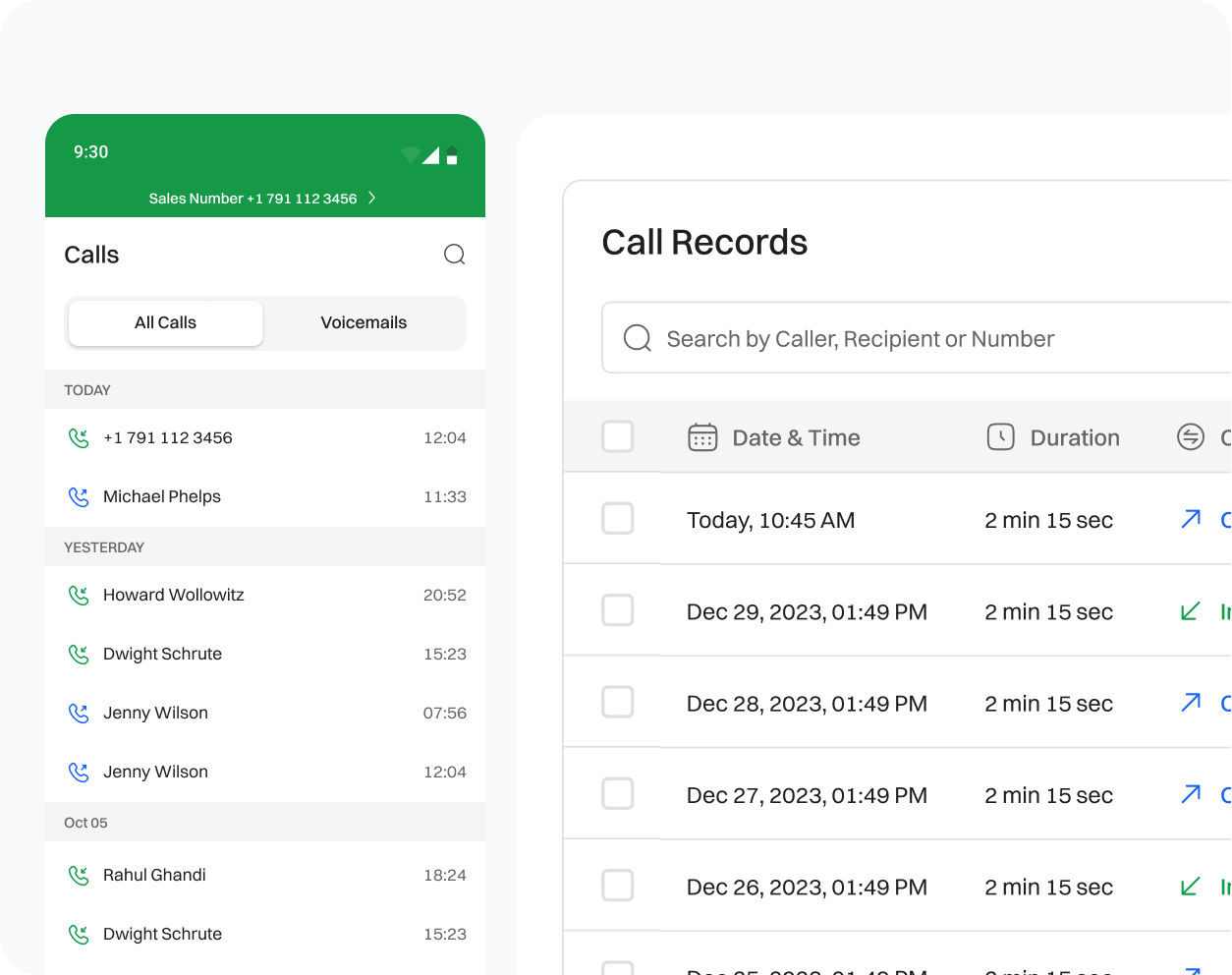Click the calendar icon in Date & Time column
This screenshot has width=1232, height=975.
click(x=702, y=436)
